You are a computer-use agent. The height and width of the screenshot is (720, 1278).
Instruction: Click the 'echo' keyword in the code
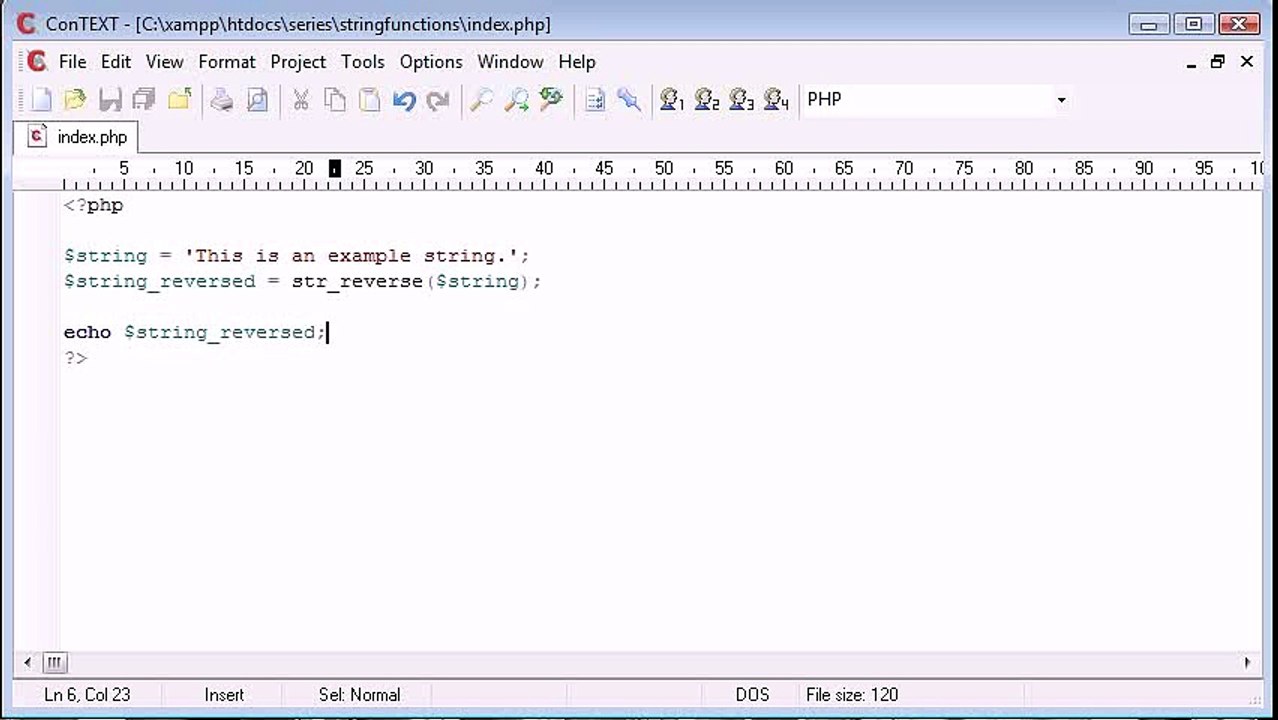pos(87,332)
